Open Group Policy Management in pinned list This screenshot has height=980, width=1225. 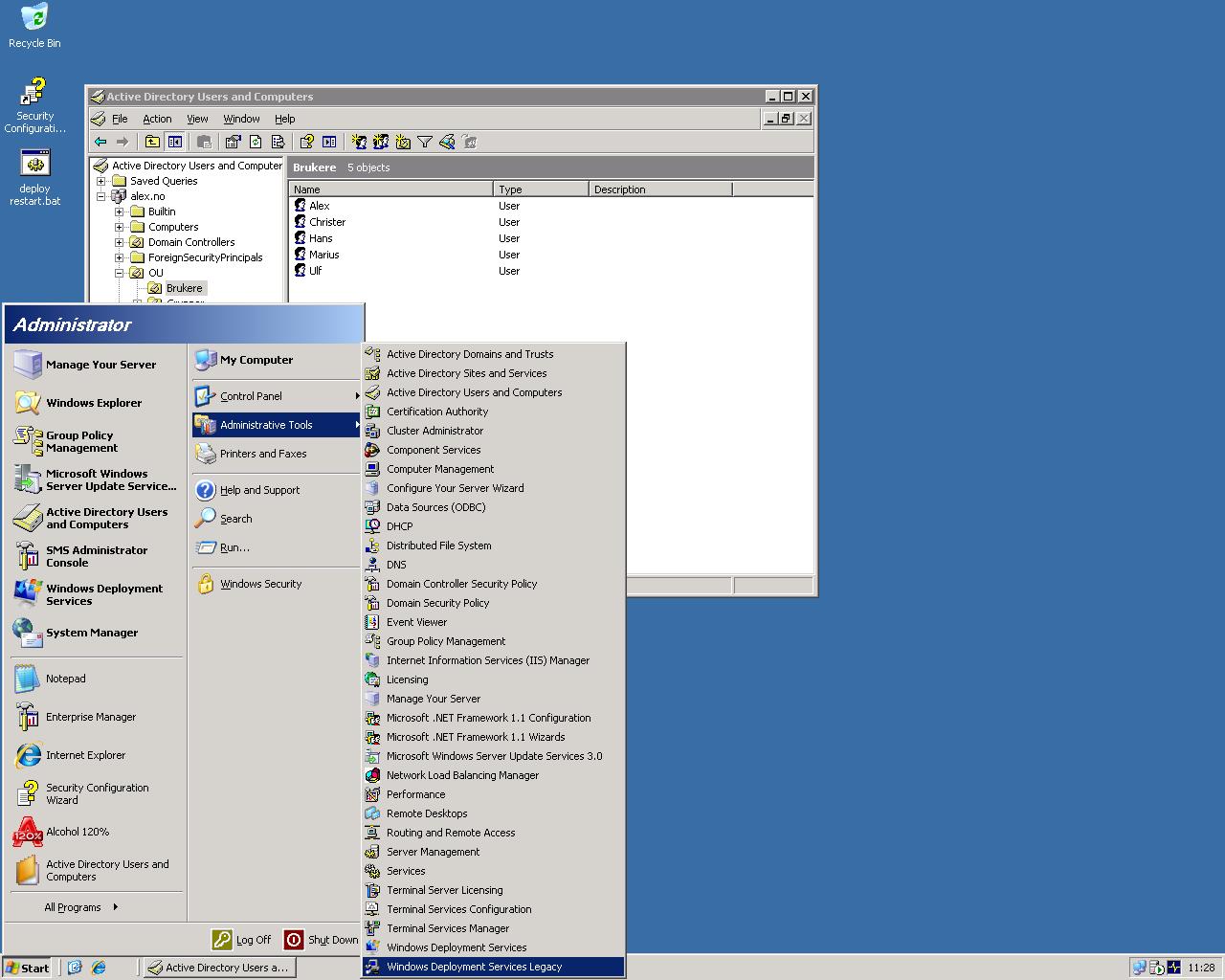click(x=96, y=441)
